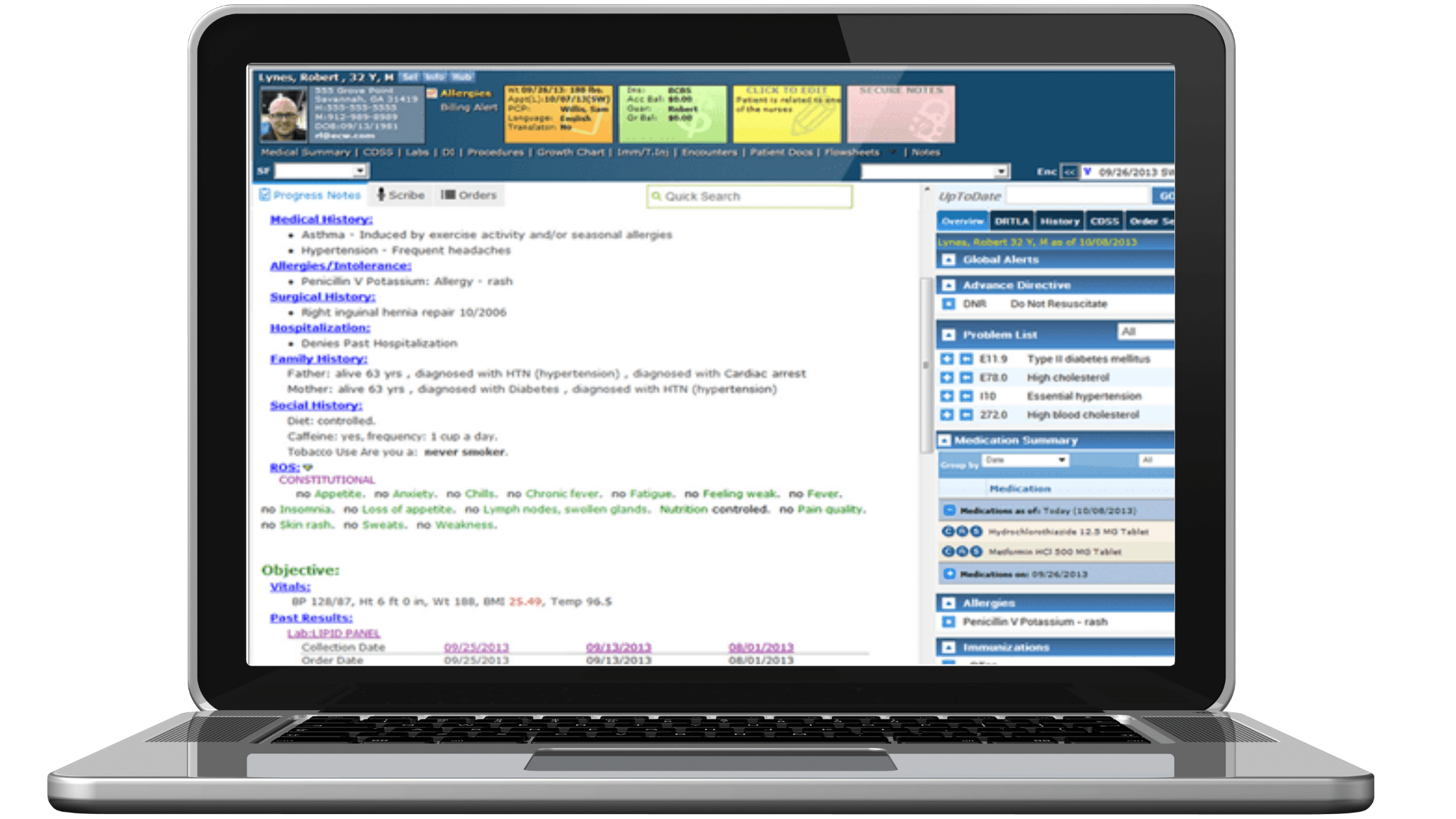The width and height of the screenshot is (1456, 819).
Task: Click the UpToDate search field
Action: coord(1078,196)
